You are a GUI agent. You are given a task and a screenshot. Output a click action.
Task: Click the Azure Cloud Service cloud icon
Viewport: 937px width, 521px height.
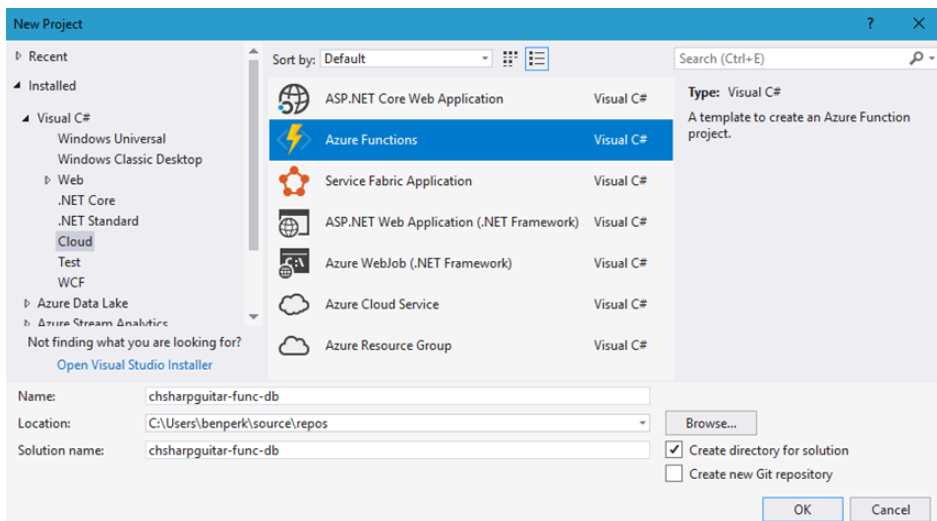pos(293,304)
